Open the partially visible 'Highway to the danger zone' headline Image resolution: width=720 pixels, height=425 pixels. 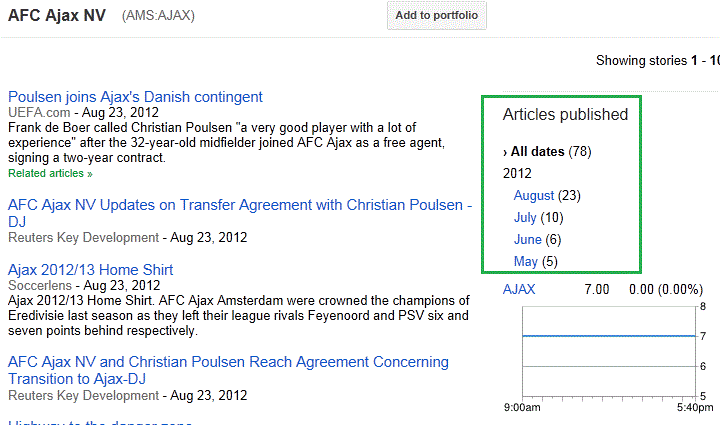tap(100, 422)
